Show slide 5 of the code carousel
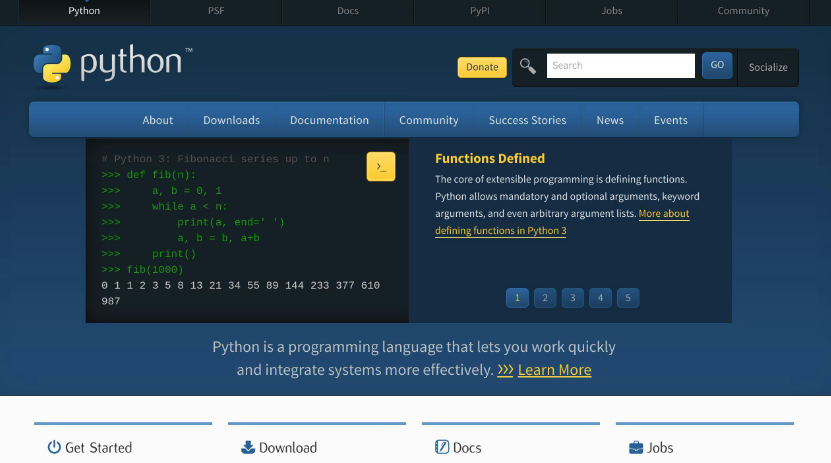 (x=628, y=298)
